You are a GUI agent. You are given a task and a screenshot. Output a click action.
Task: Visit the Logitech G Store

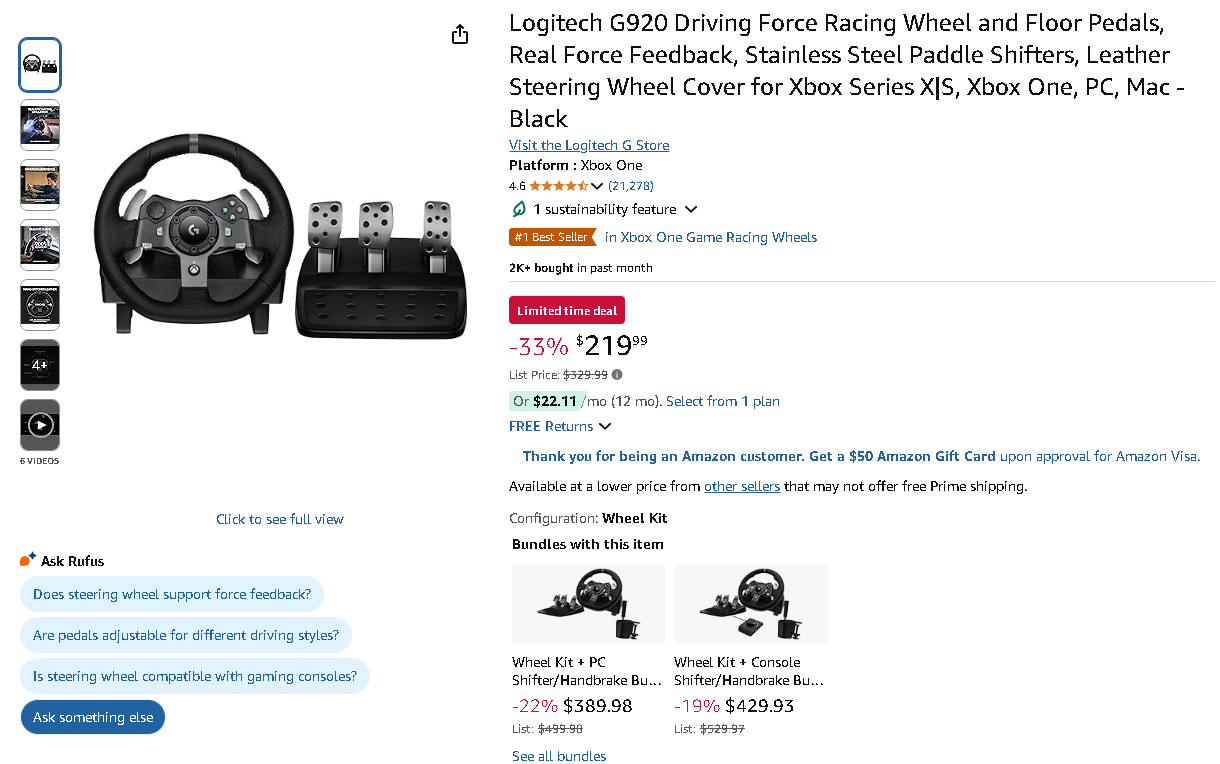(x=588, y=145)
